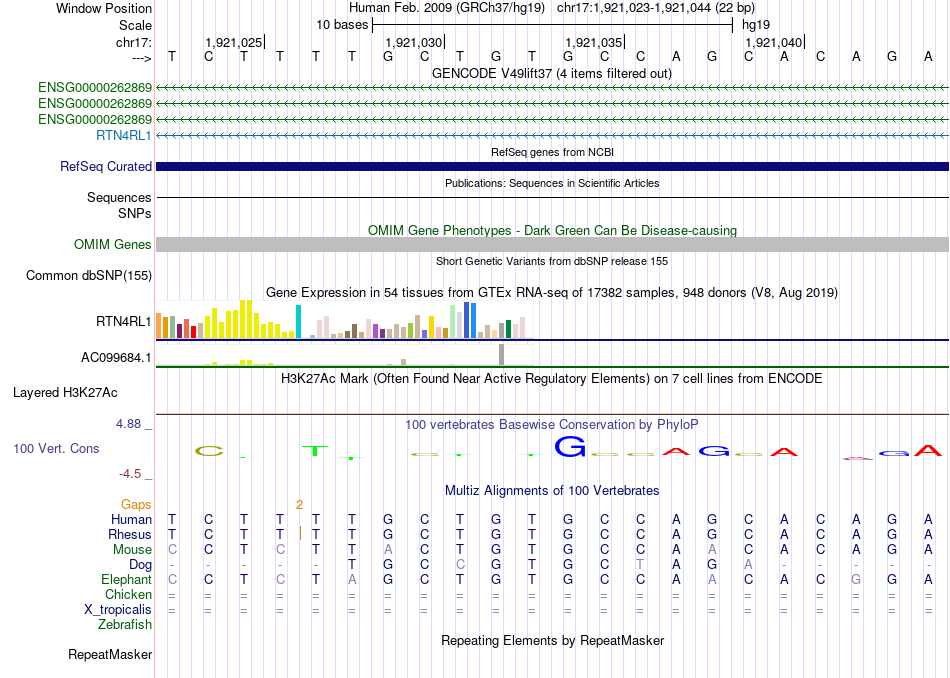Screen dimensions: 950x678
Task: Select the Mouse alignment row label
Action: pos(132,550)
